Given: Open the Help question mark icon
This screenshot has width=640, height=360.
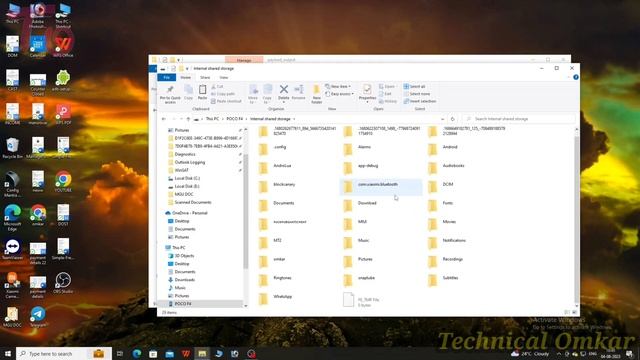Looking at the screenshot, I should (x=576, y=77).
